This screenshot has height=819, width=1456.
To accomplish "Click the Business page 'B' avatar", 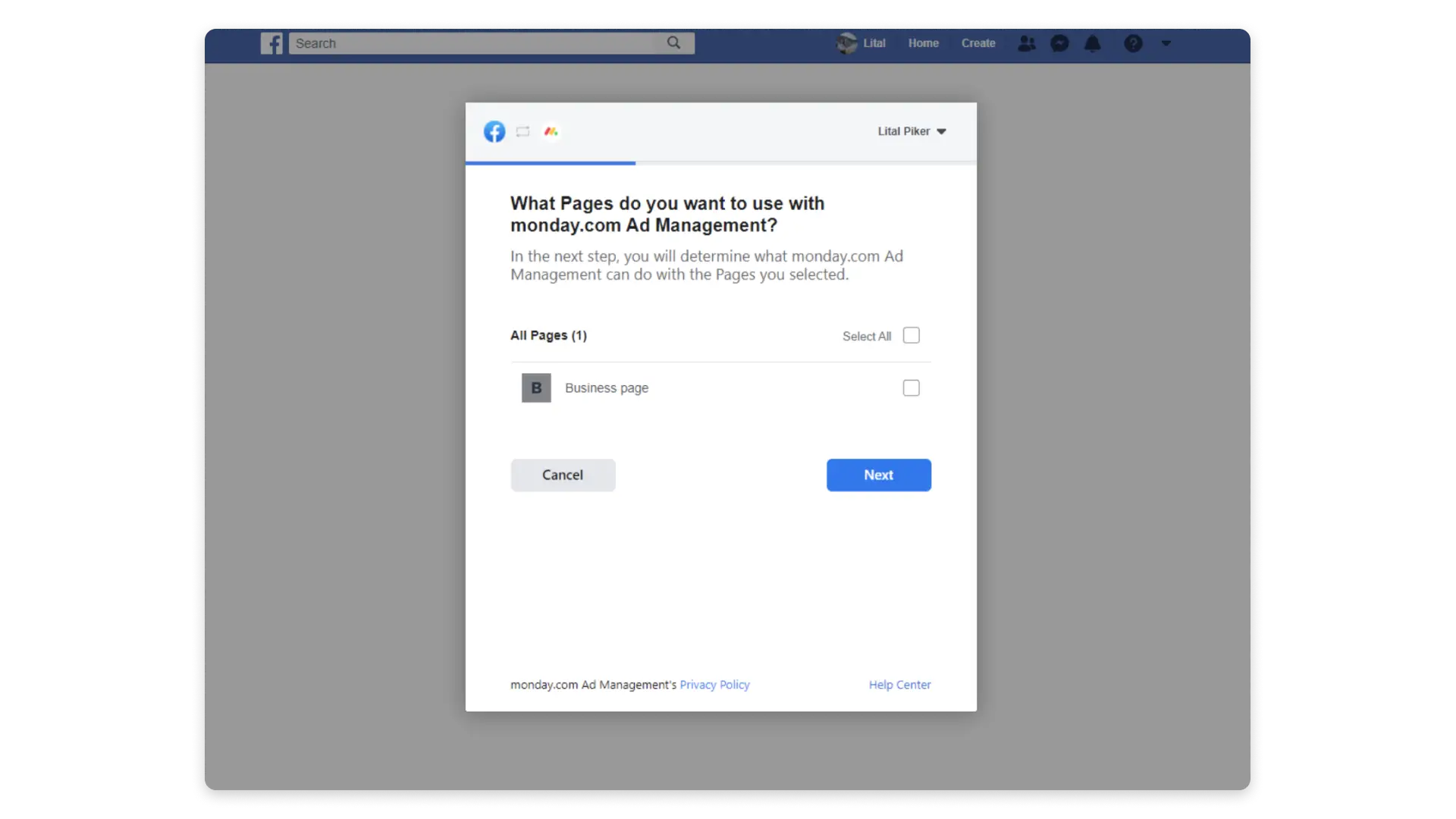I will point(536,388).
